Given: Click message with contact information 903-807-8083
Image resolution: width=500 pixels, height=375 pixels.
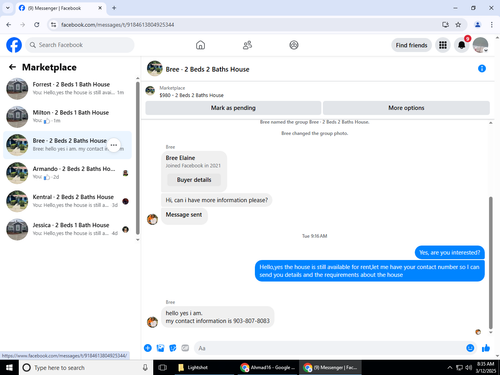Looking at the screenshot, I should tap(218, 317).
